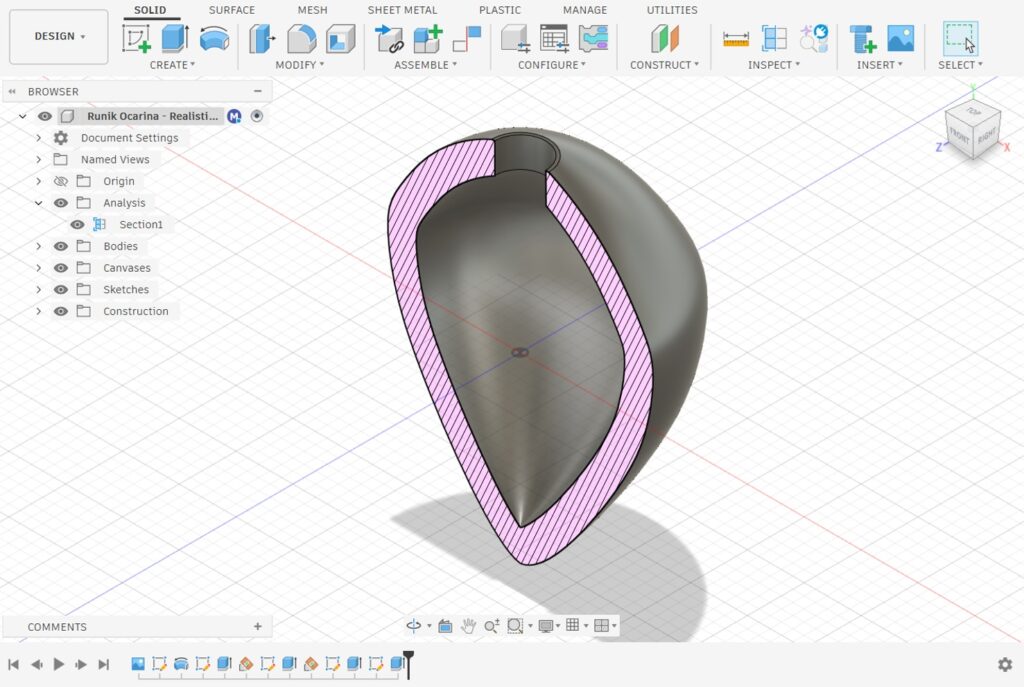Expand the Named Views node
The height and width of the screenshot is (687, 1024).
pos(39,159)
